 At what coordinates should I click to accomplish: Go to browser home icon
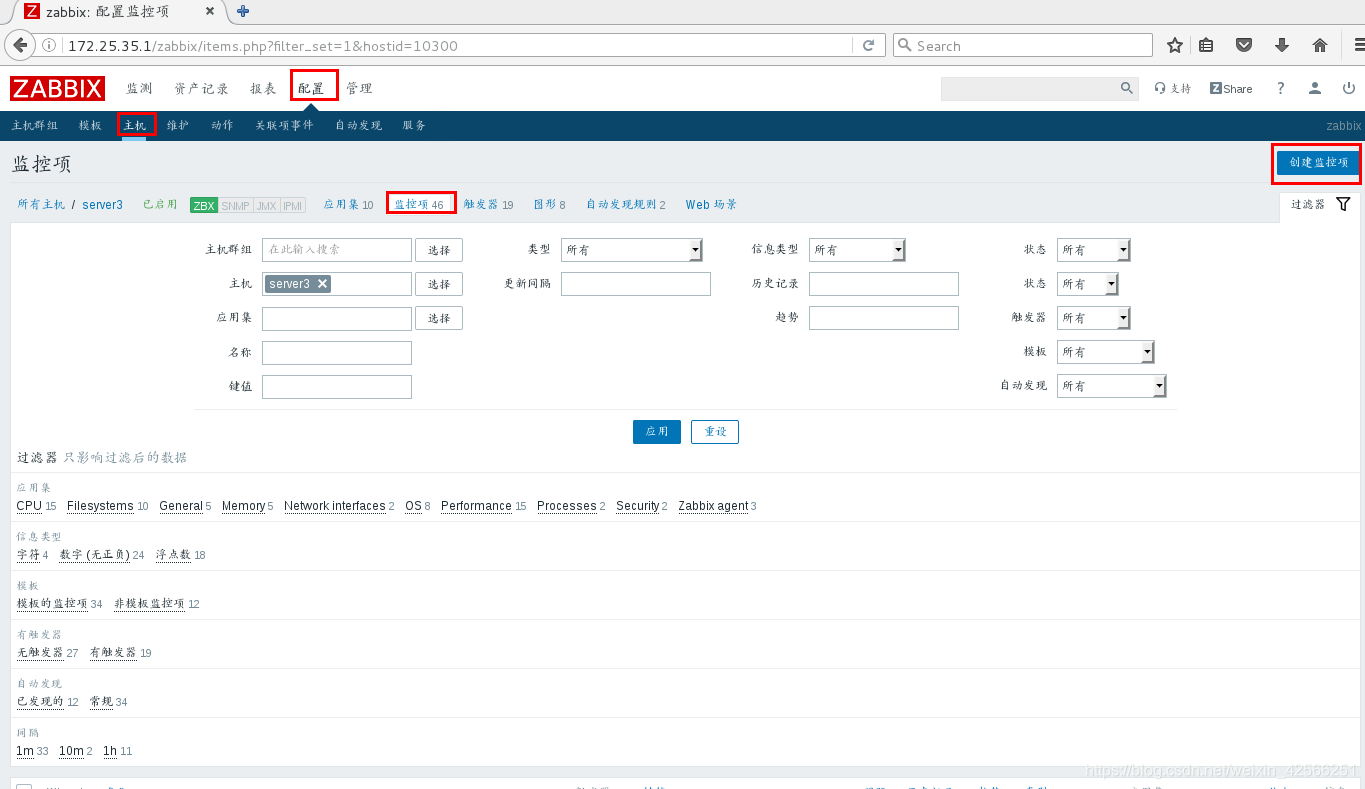pos(1320,45)
